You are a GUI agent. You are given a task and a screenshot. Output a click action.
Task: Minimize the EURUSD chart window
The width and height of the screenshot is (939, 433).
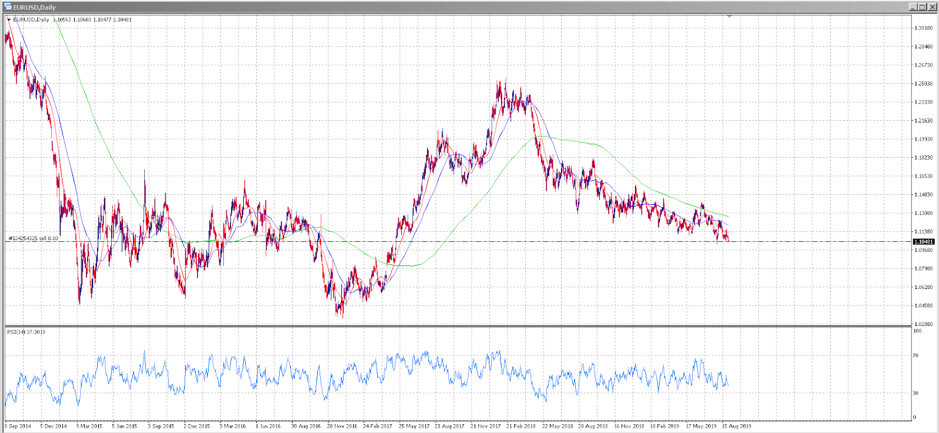912,7
